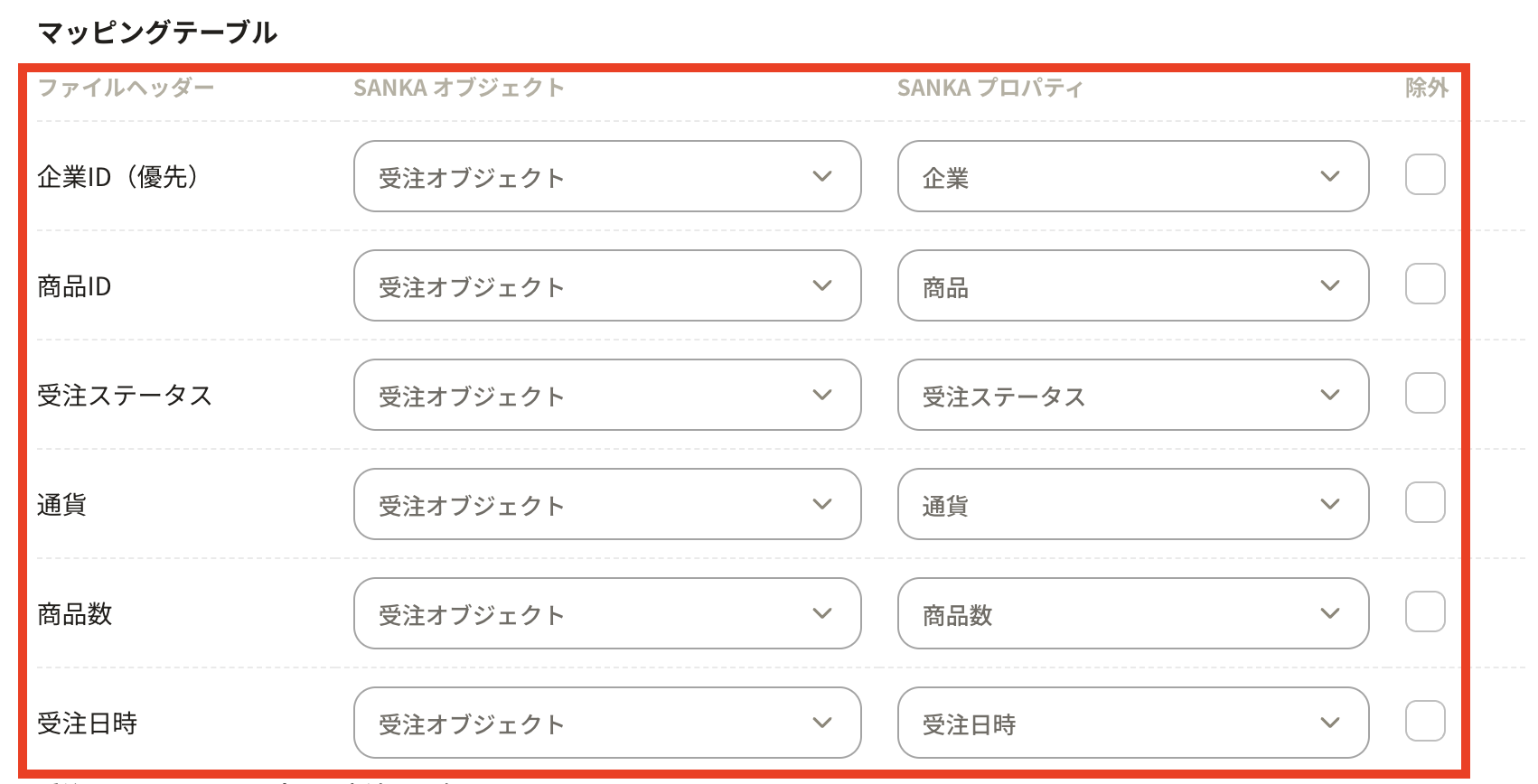Tick exclude checkbox for 商品数 row
The width and height of the screenshot is (1538, 784).
tap(1425, 612)
